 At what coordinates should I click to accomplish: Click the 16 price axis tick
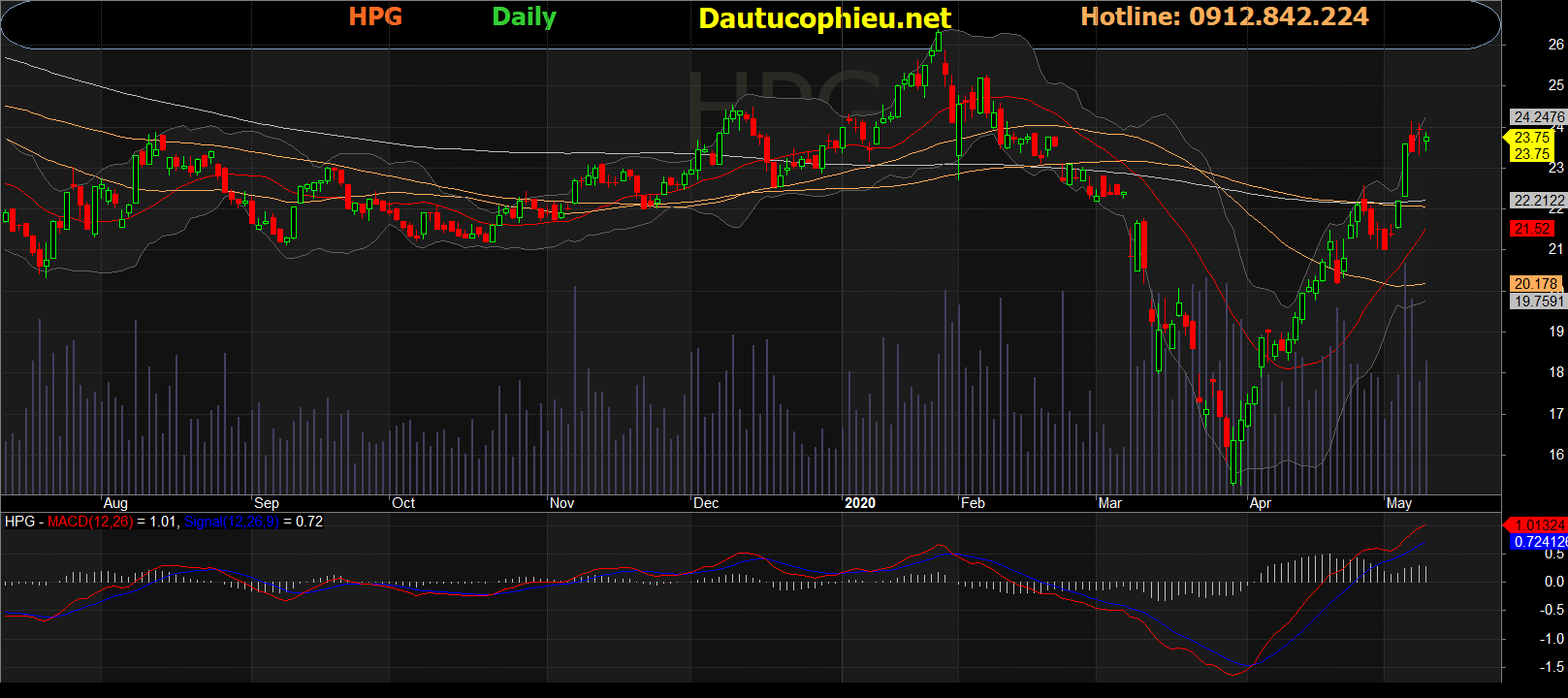(1555, 455)
